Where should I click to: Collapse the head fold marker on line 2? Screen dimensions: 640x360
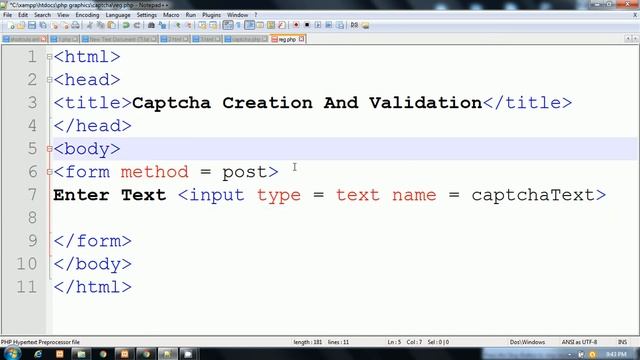[x=49, y=80]
